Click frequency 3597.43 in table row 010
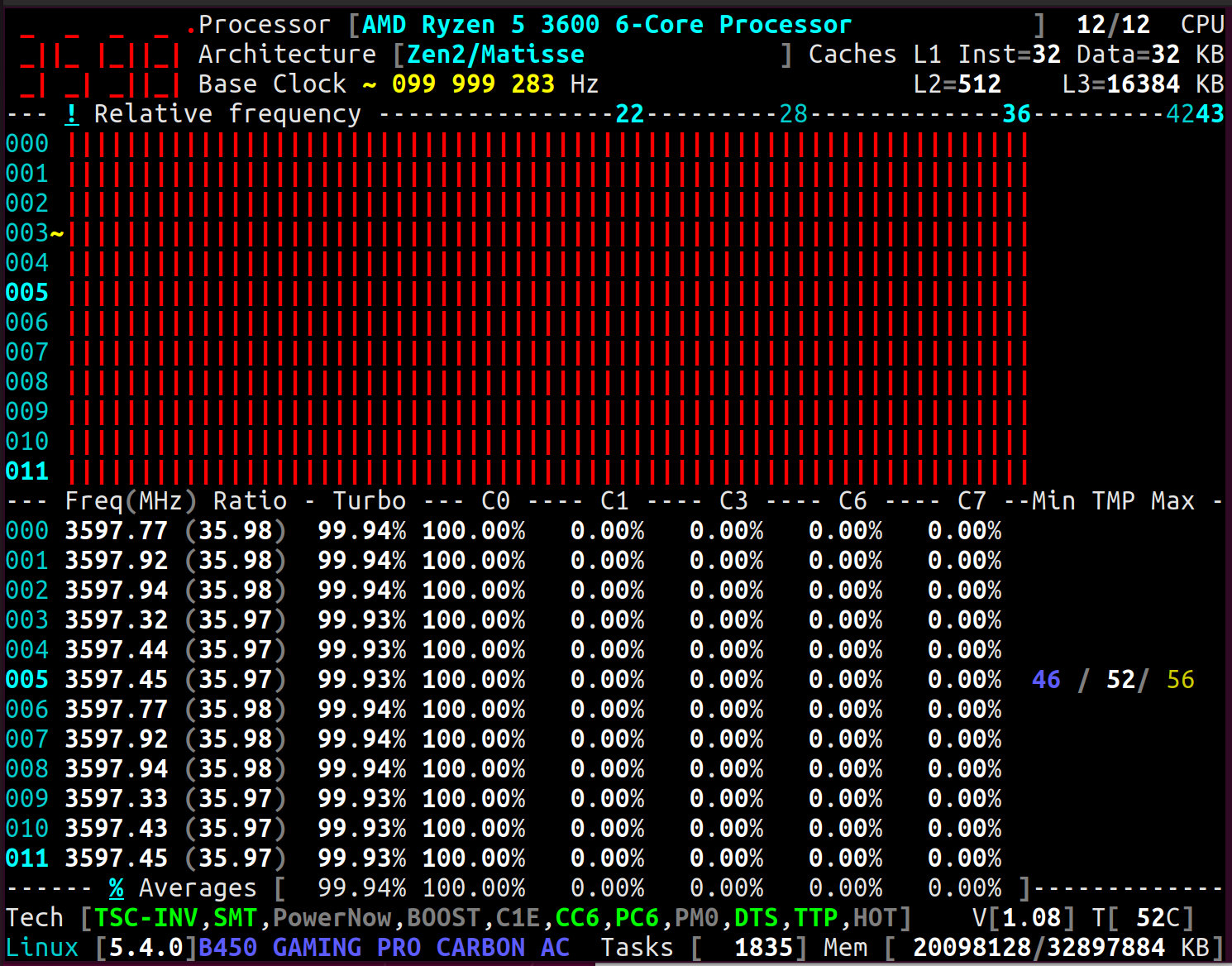Viewport: 1232px width, 966px height. [x=117, y=829]
